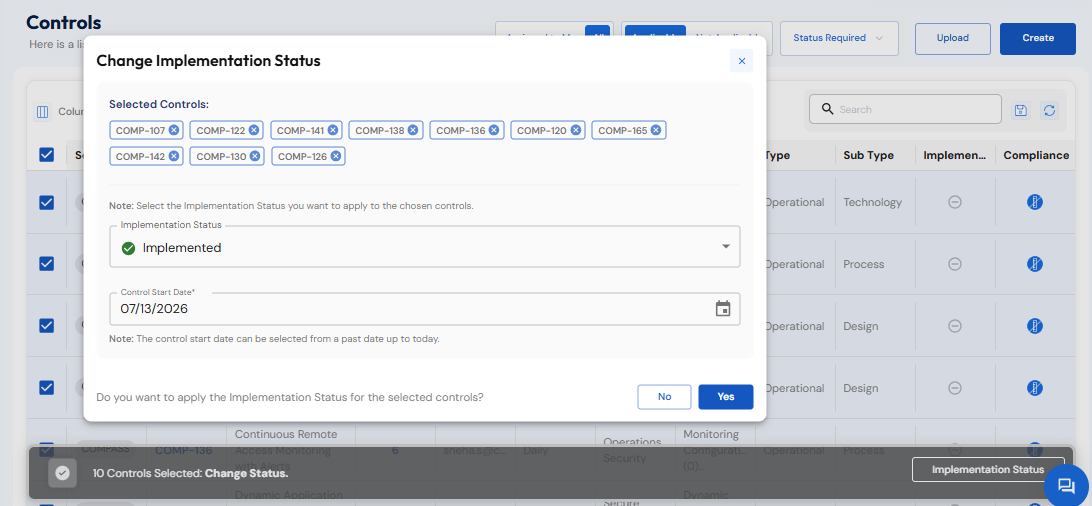This screenshot has width=1092, height=506.
Task: Open the chat support bubble
Action: 1067,484
